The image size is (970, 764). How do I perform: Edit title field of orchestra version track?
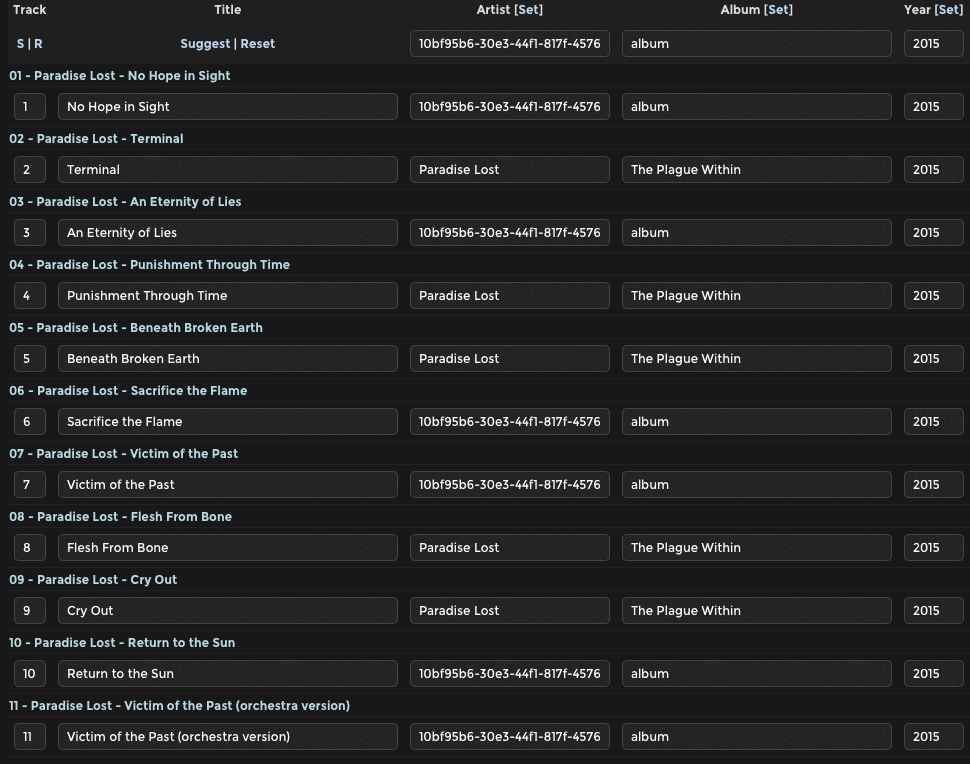click(227, 737)
